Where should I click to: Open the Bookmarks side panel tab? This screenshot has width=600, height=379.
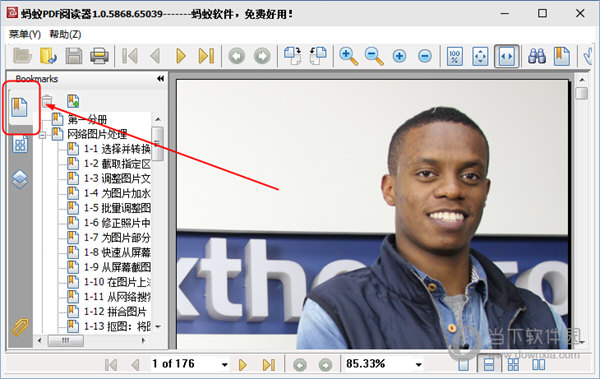pos(19,107)
